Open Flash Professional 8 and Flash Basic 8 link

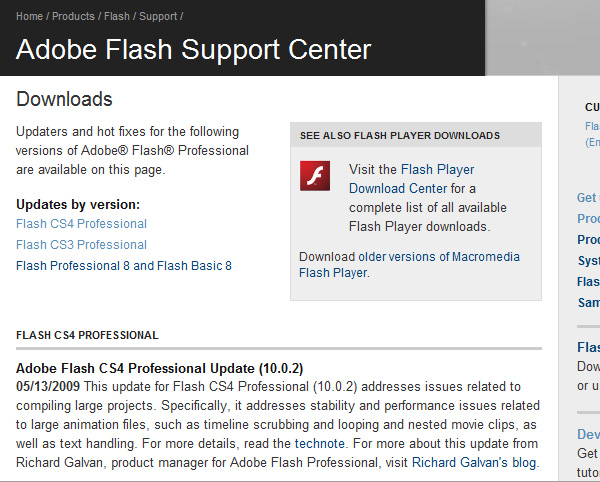click(124, 266)
